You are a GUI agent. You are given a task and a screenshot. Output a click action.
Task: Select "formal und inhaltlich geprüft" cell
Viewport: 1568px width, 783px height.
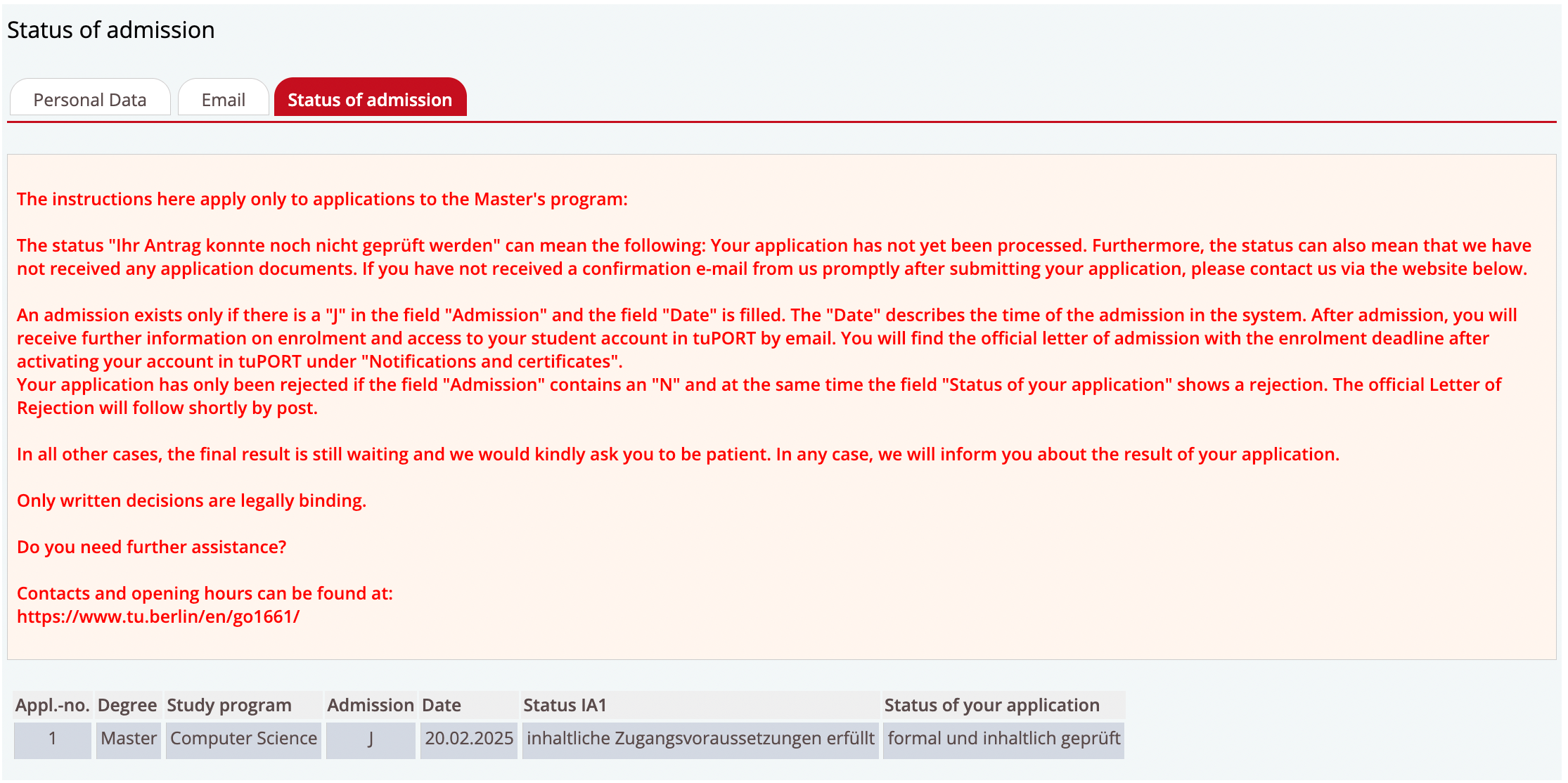[1003, 740]
